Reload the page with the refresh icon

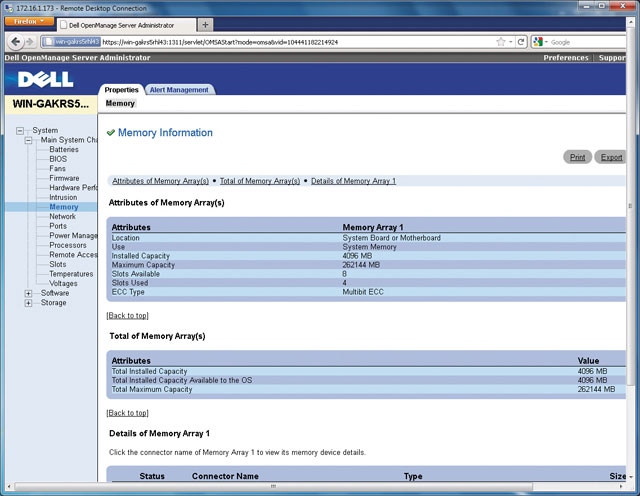521,42
